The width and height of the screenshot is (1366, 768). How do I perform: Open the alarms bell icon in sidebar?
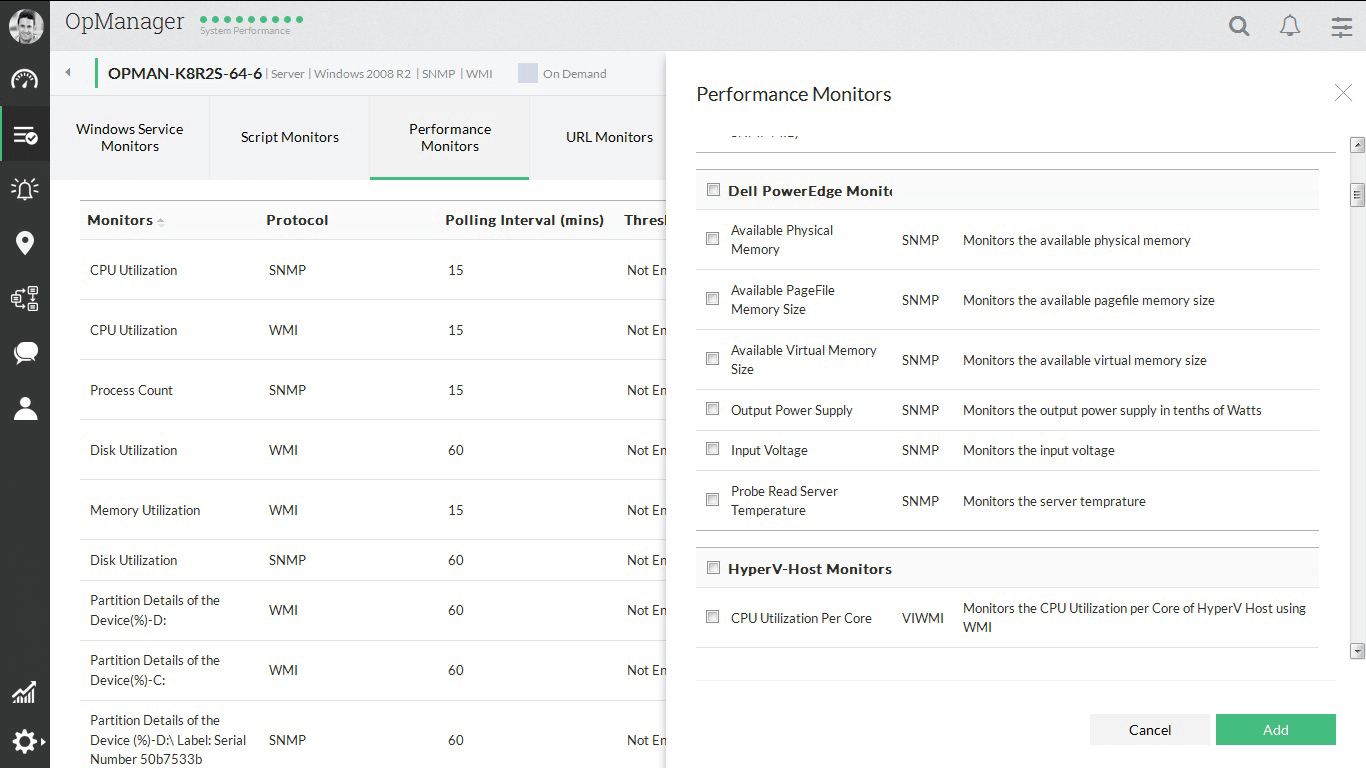point(25,188)
